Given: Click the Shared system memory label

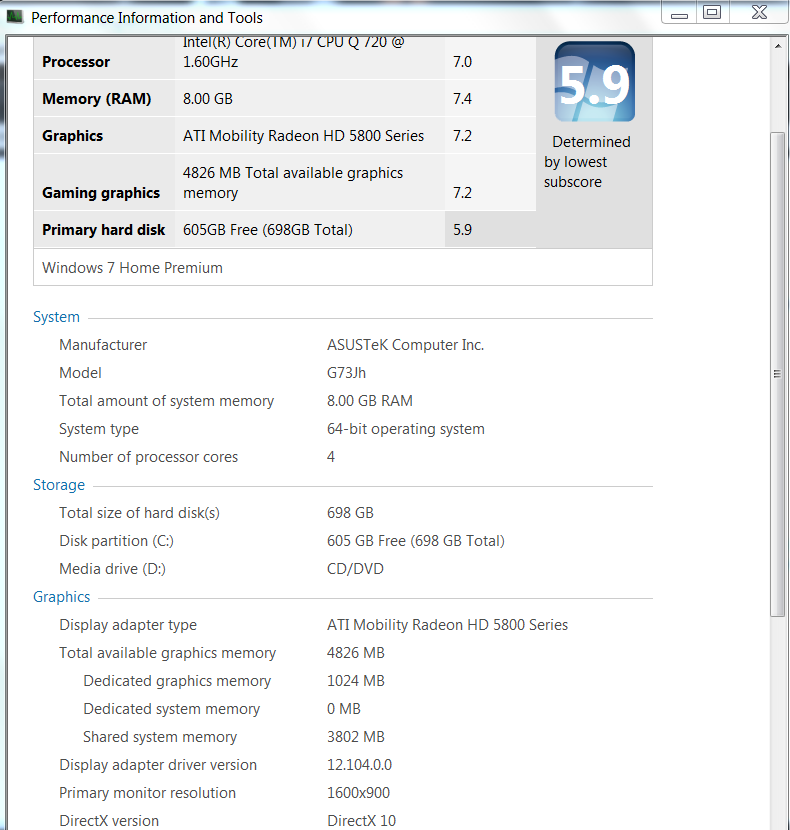Looking at the screenshot, I should pos(160,737).
